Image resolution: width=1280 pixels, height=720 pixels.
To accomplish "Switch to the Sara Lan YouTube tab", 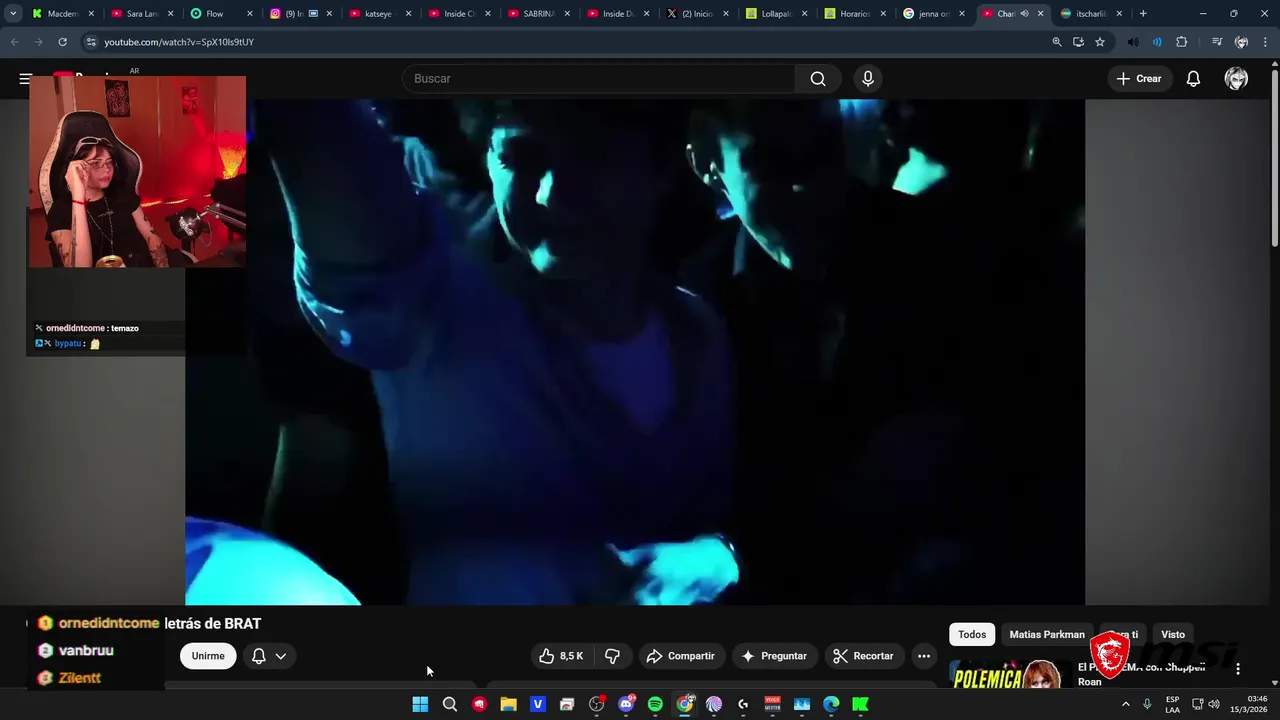I will (x=142, y=14).
